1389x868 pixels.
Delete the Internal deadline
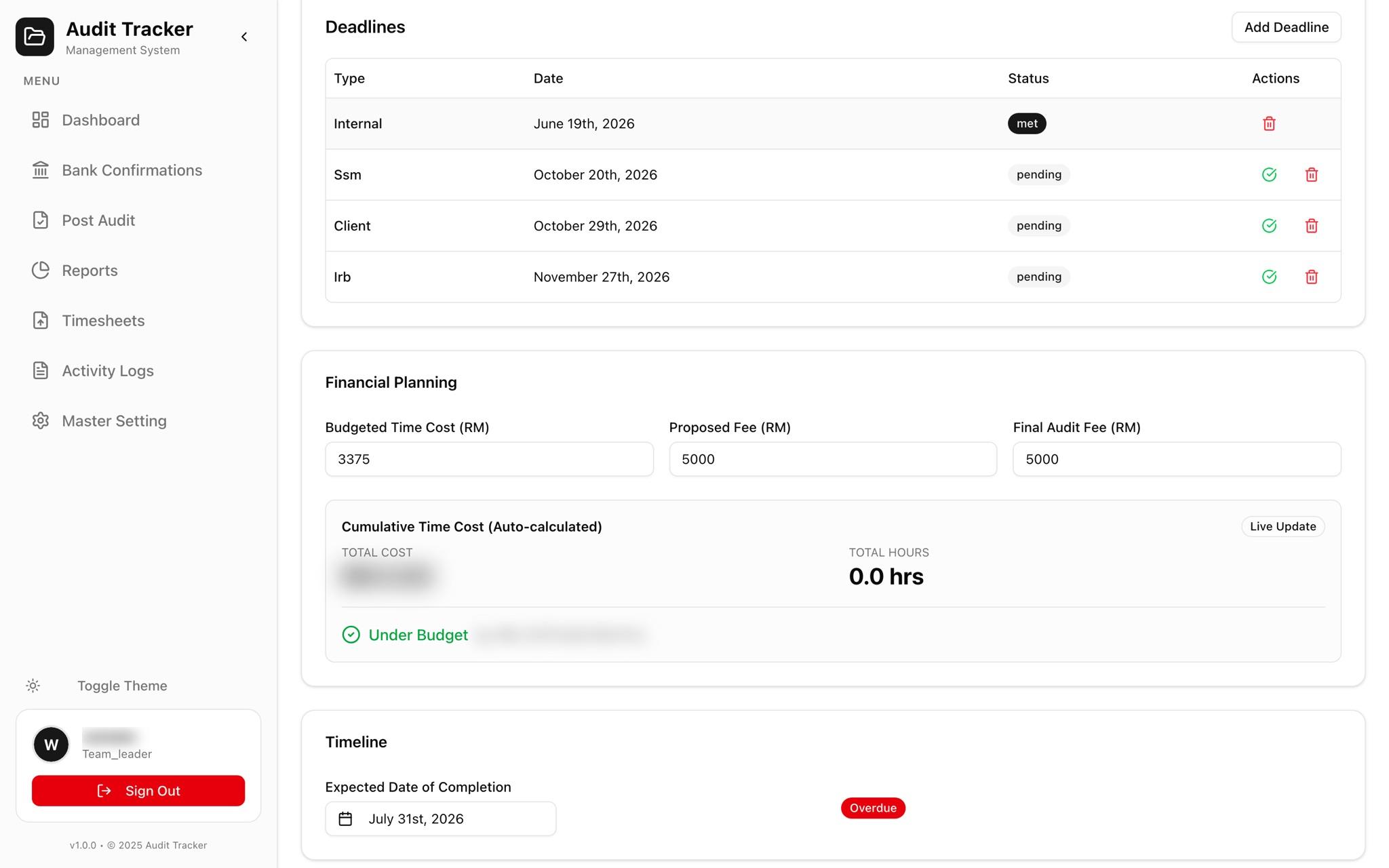[x=1269, y=123]
